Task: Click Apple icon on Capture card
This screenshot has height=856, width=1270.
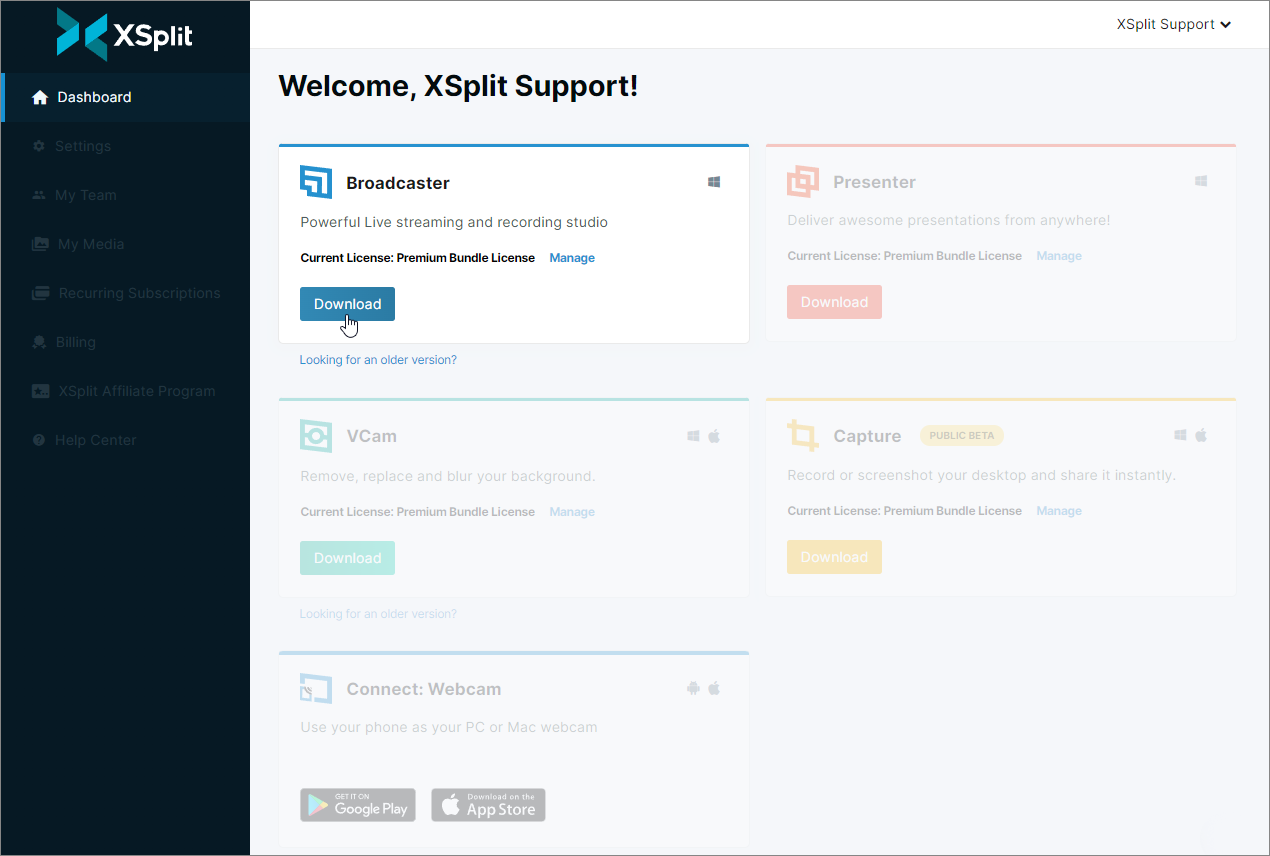Action: tap(1201, 435)
